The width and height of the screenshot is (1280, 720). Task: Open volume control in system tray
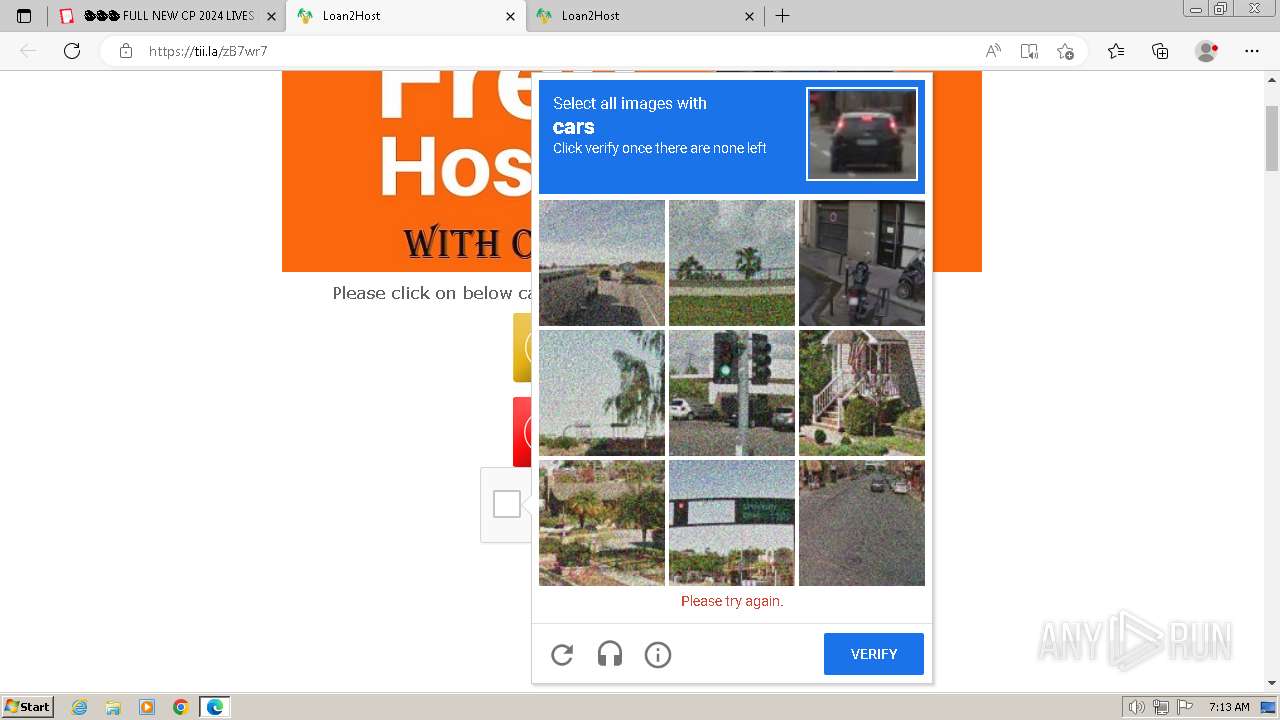(x=1137, y=707)
